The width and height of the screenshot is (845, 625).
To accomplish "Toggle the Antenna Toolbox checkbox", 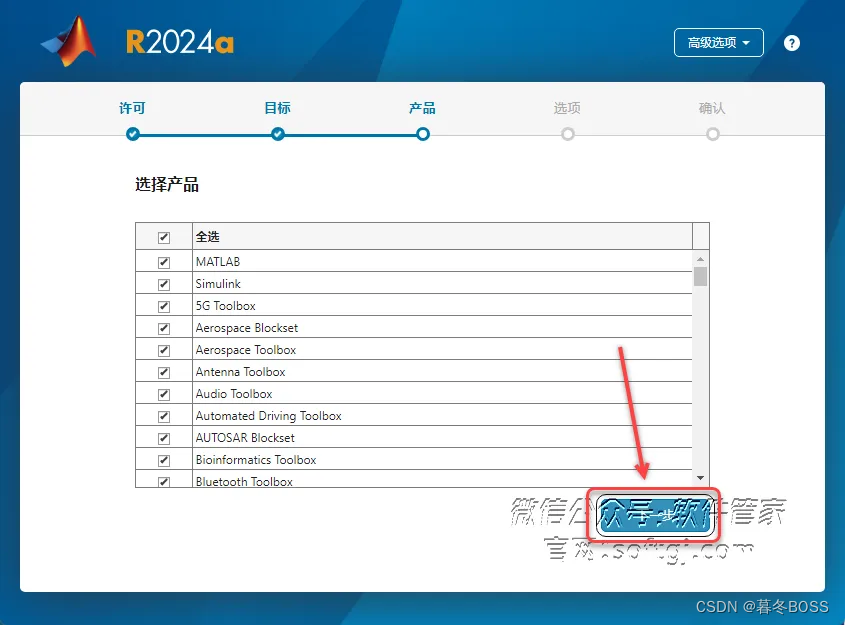I will [x=164, y=373].
